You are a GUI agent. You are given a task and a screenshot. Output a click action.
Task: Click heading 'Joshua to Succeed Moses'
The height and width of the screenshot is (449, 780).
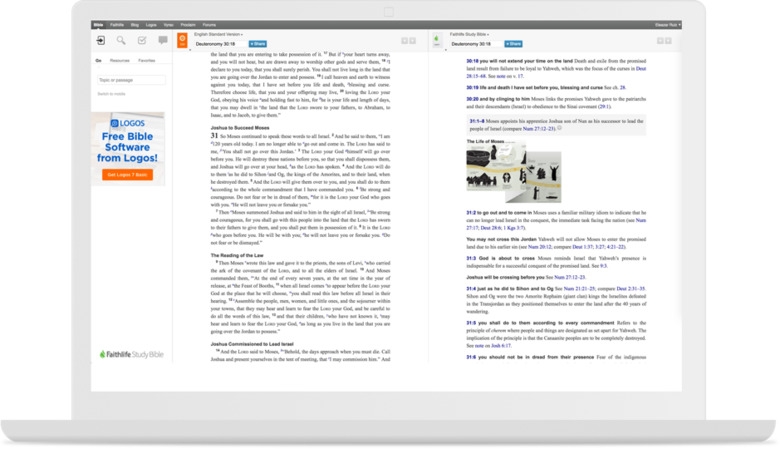tap(240, 128)
